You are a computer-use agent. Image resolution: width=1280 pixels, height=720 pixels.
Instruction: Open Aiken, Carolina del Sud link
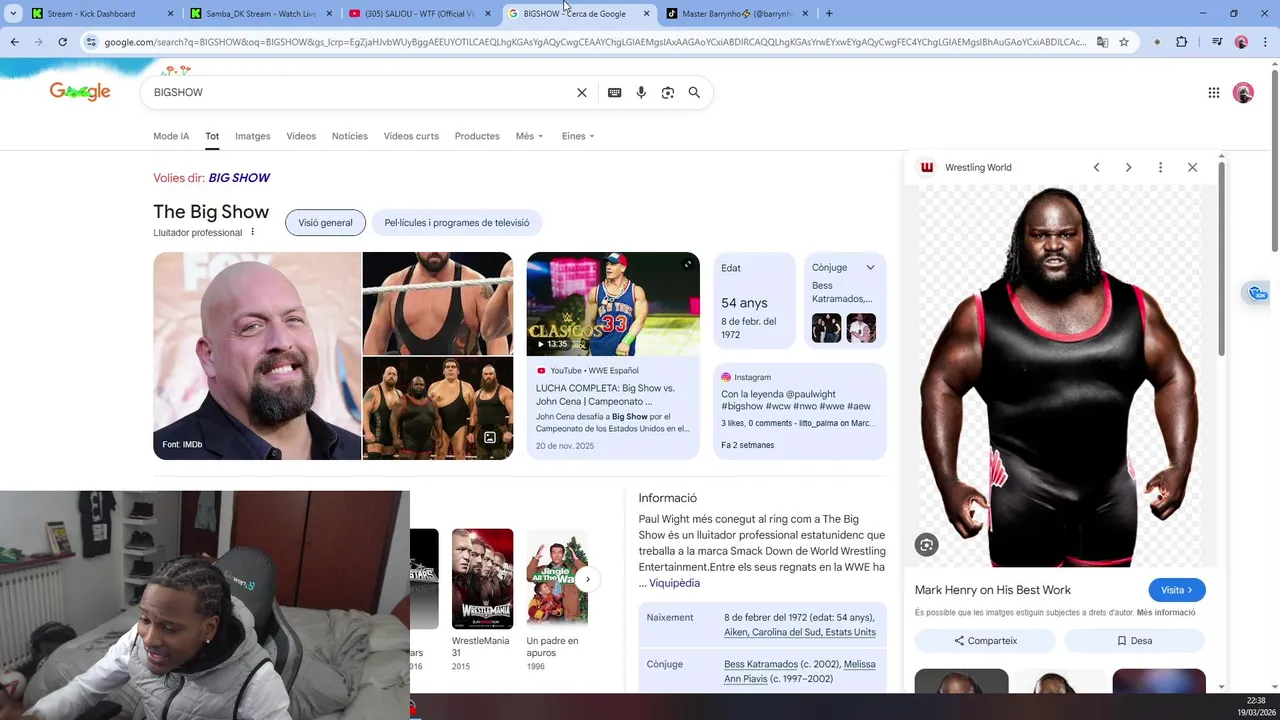tap(800, 632)
